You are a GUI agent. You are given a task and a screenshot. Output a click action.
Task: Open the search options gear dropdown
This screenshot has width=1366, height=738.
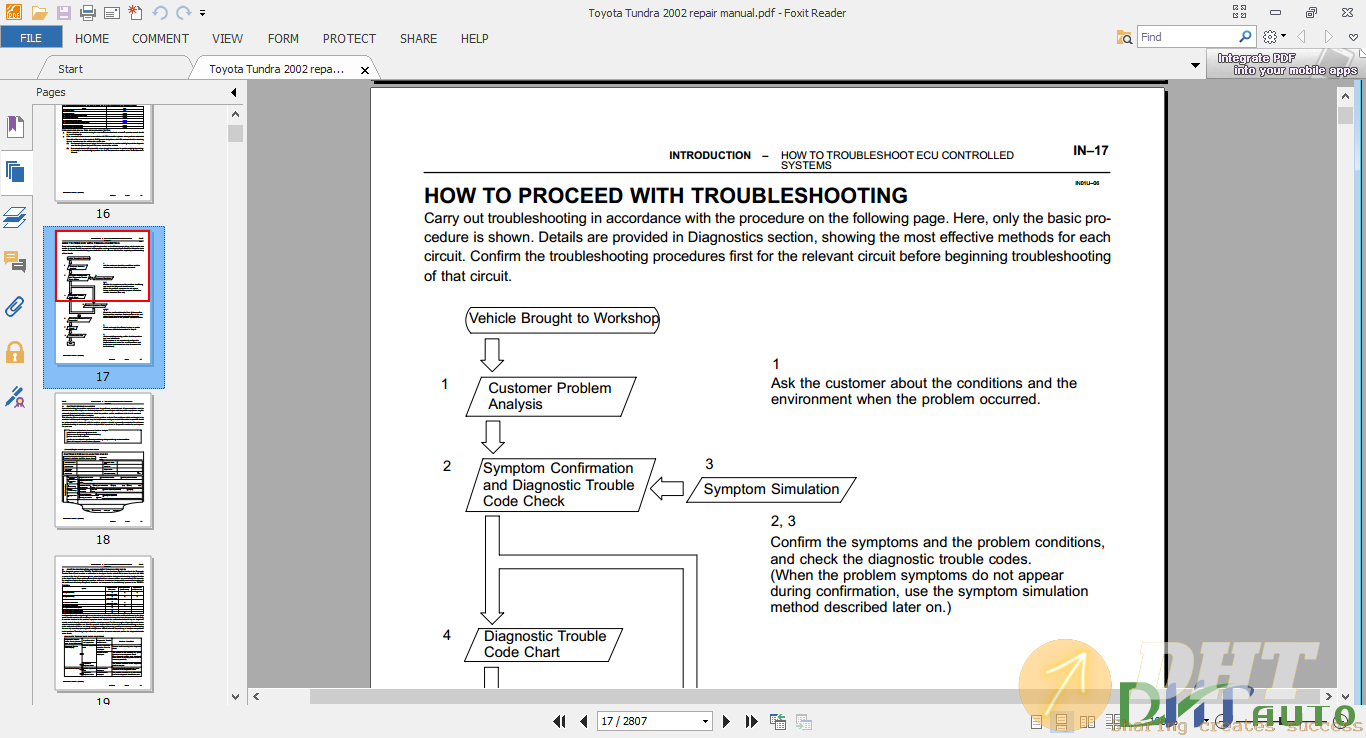1274,37
